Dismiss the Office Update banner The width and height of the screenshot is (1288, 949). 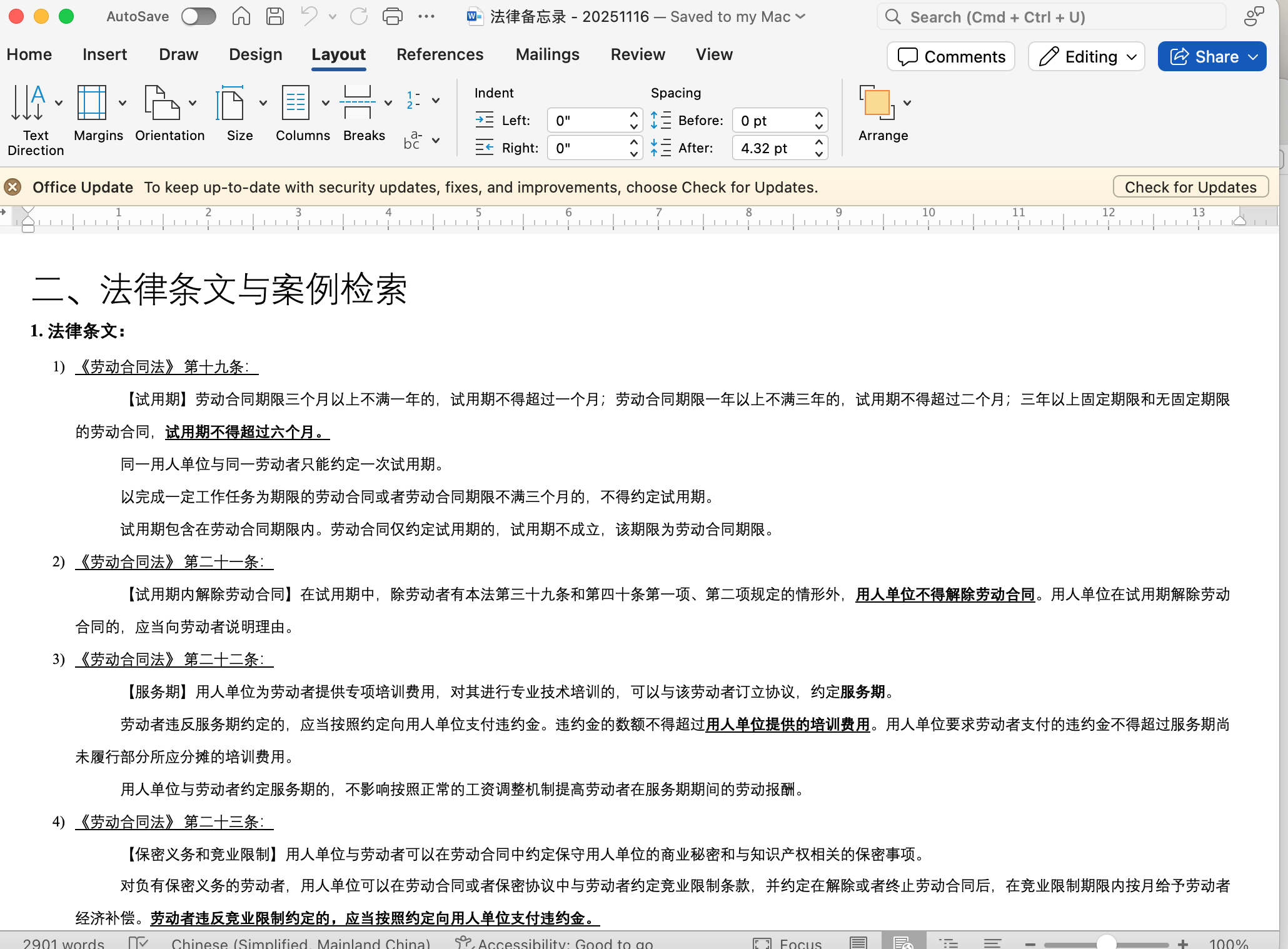pyautogui.click(x=13, y=187)
